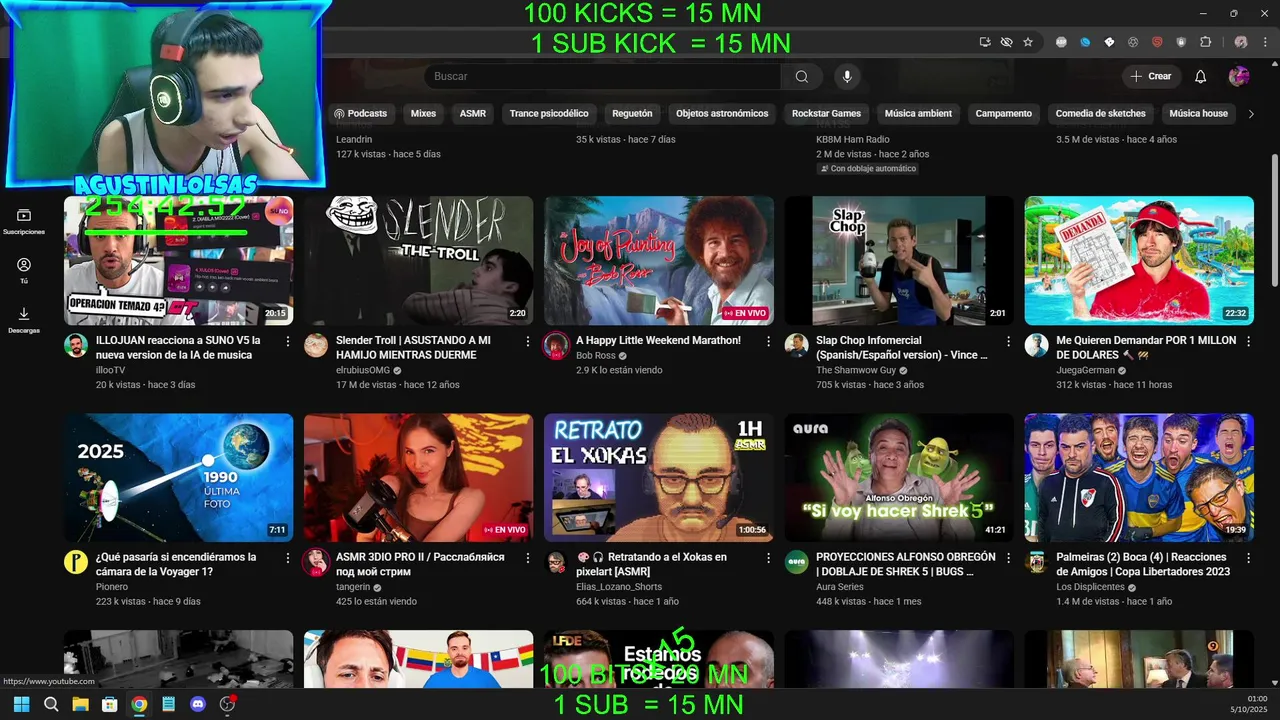This screenshot has width=1280, height=720.
Task: Open the Bob Ross channel link
Action: [596, 356]
